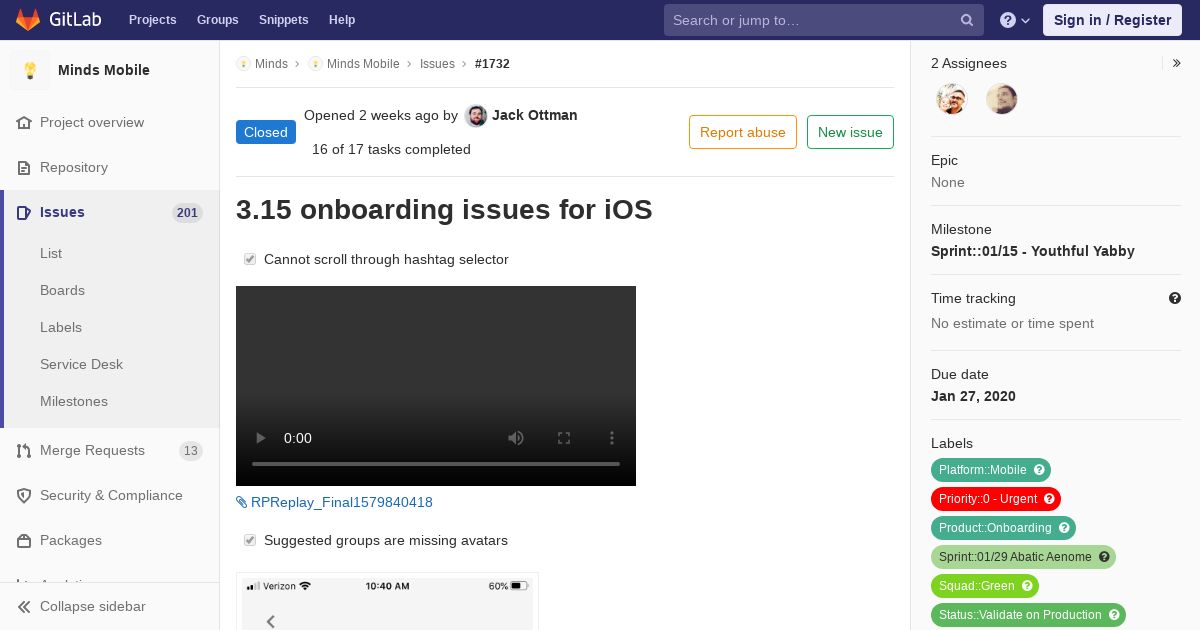Click Squad::Green label
Viewport: 1200px width, 630px height.
pos(977,586)
